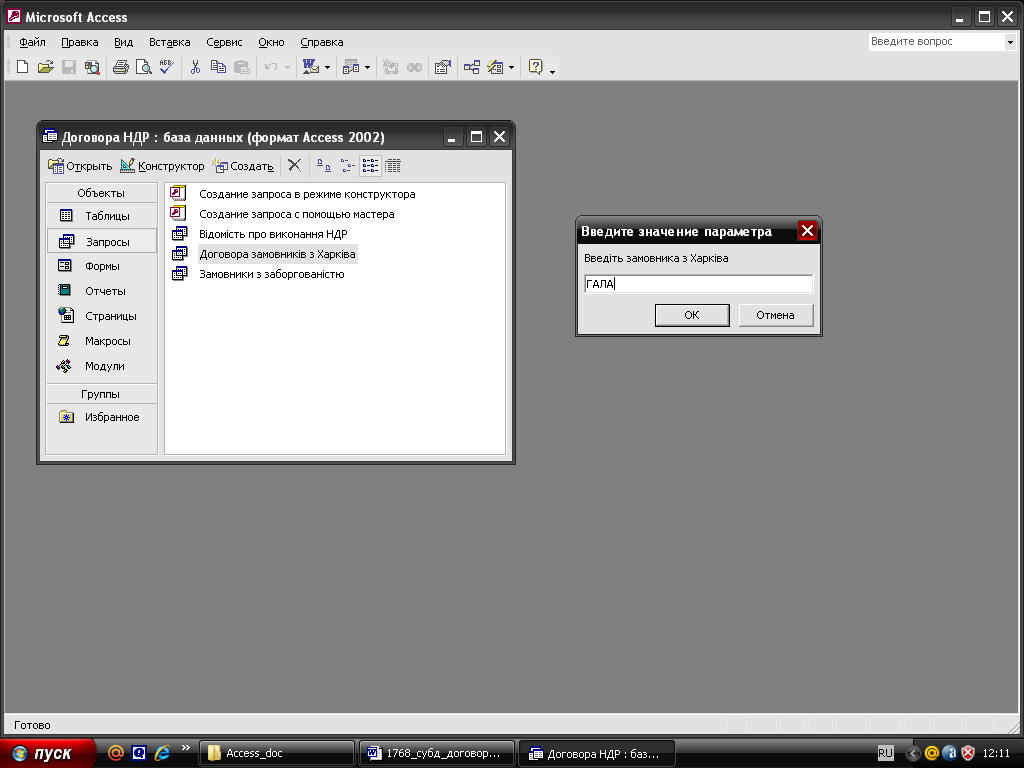
Task: Click the Copy toolbar icon
Action: click(x=218, y=67)
